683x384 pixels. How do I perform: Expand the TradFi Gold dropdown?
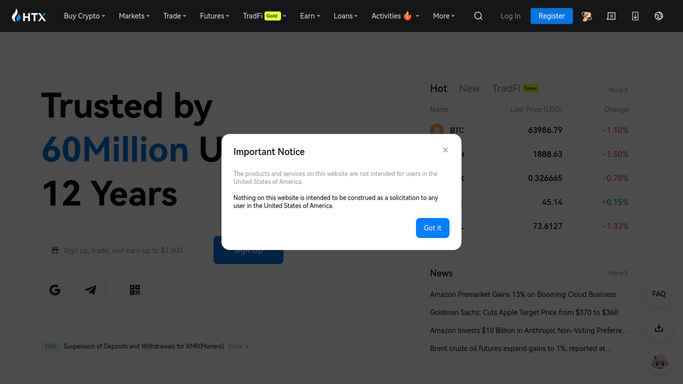point(264,16)
